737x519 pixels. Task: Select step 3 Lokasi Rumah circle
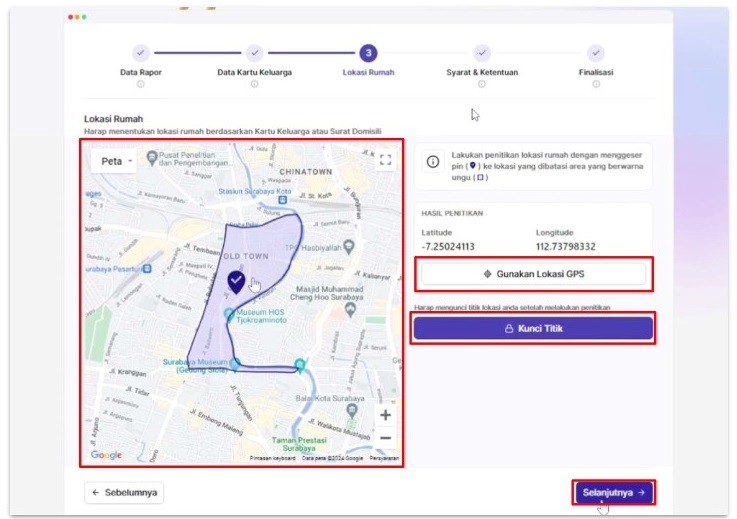point(368,53)
